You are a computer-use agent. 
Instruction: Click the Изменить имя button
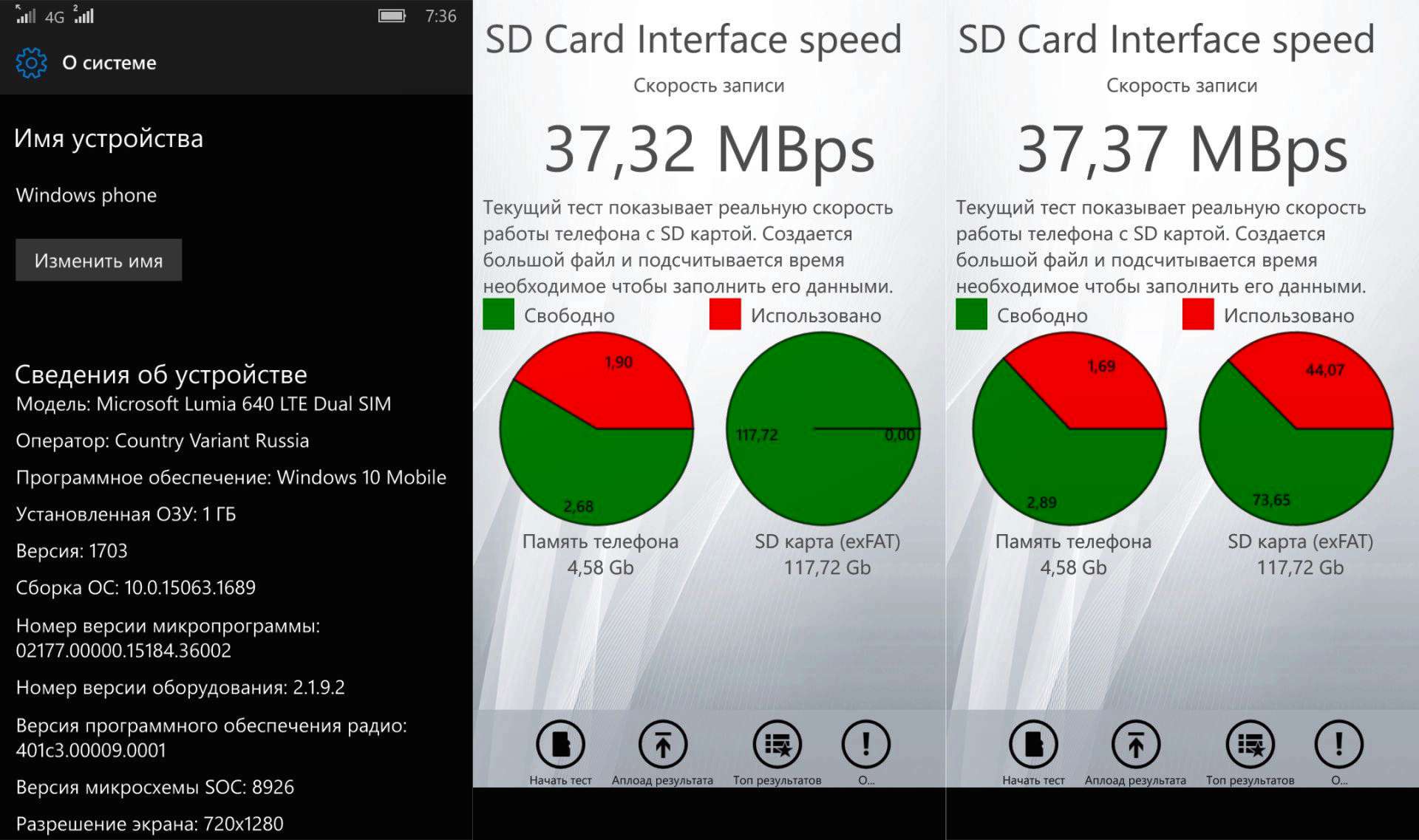(98, 260)
